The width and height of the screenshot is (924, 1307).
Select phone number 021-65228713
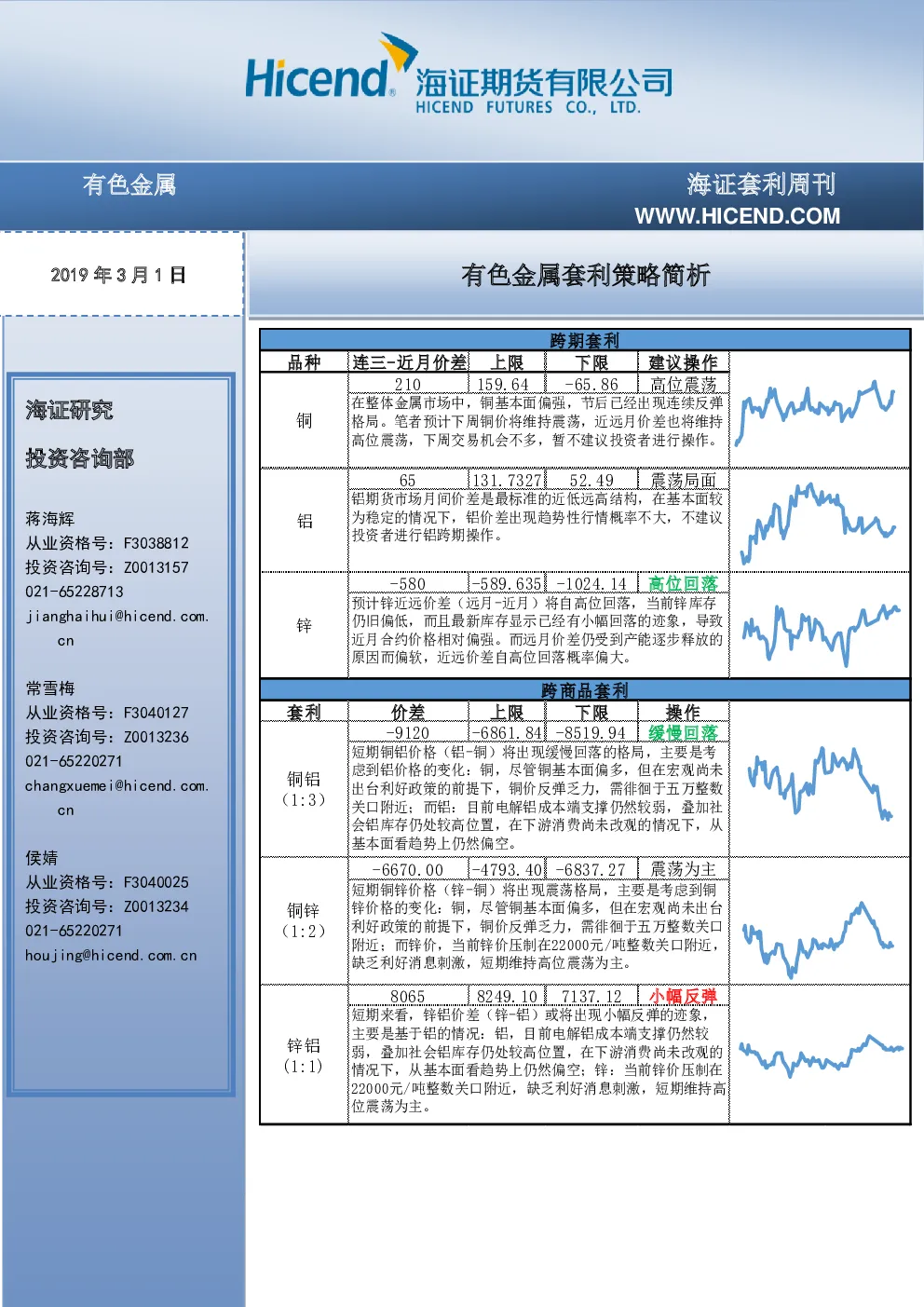pyautogui.click(x=75, y=592)
